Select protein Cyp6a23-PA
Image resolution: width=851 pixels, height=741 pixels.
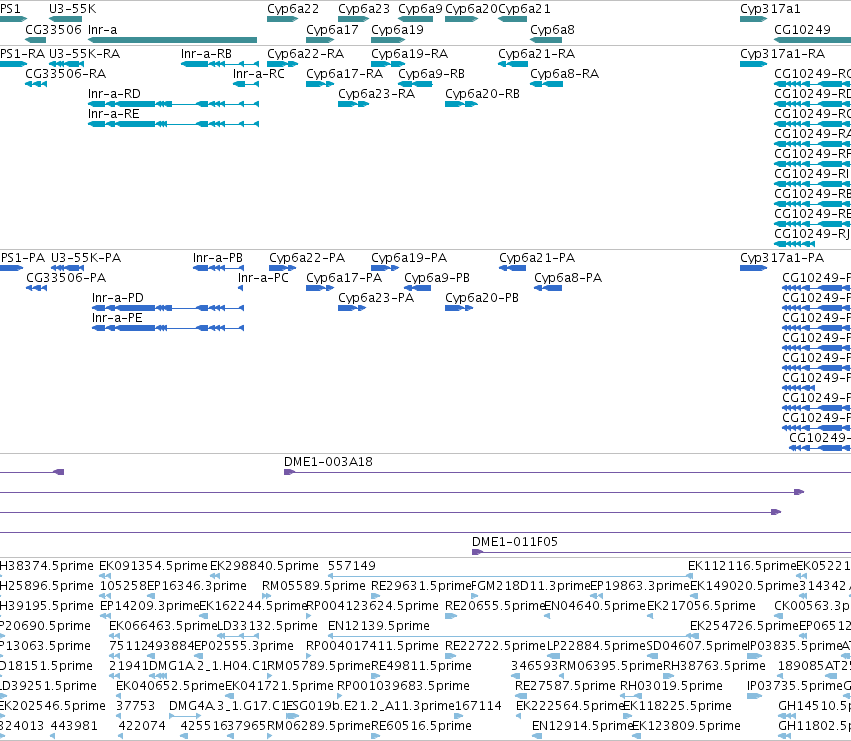click(x=376, y=298)
